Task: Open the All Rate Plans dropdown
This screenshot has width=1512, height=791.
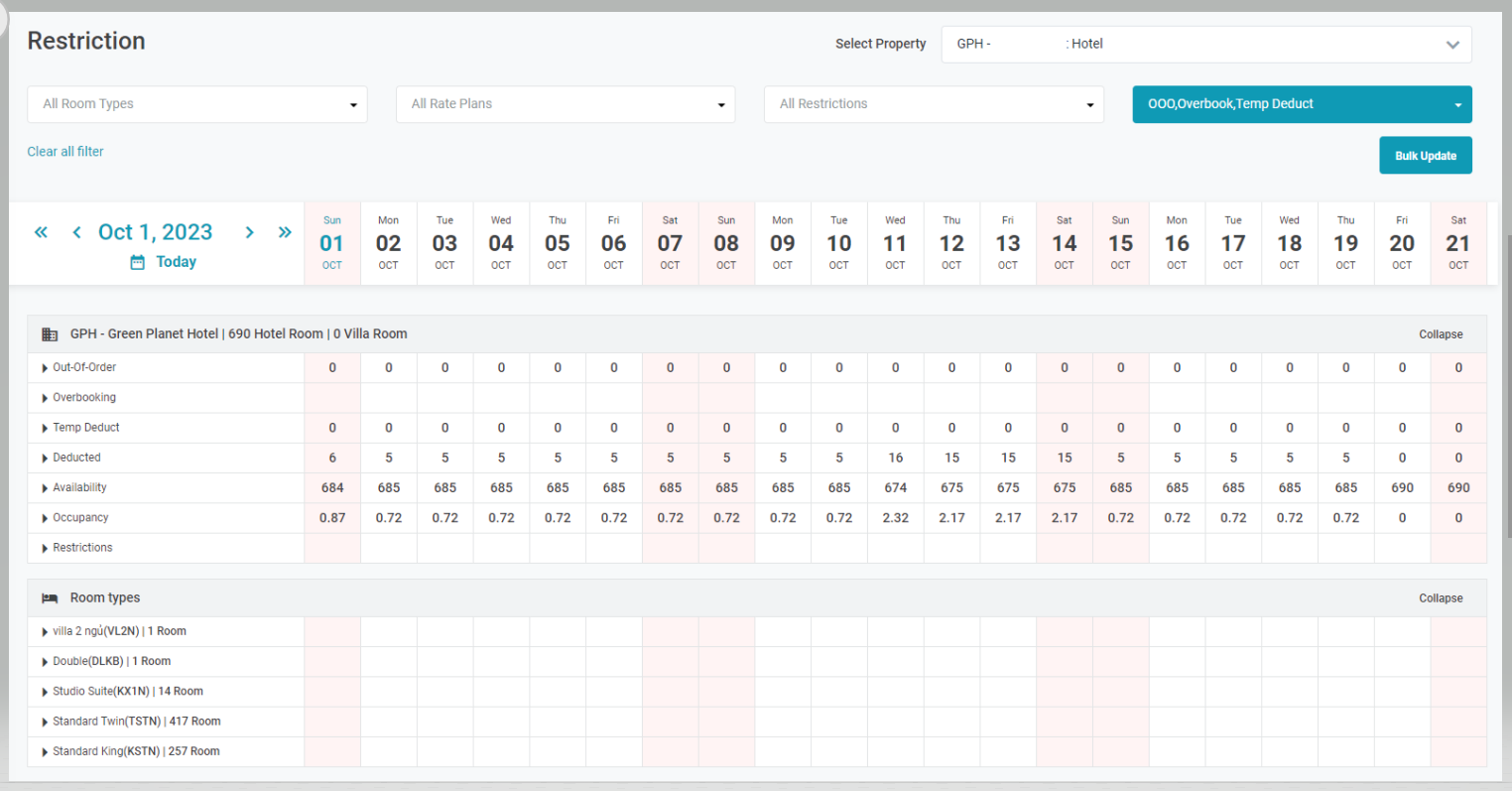Action: point(566,104)
